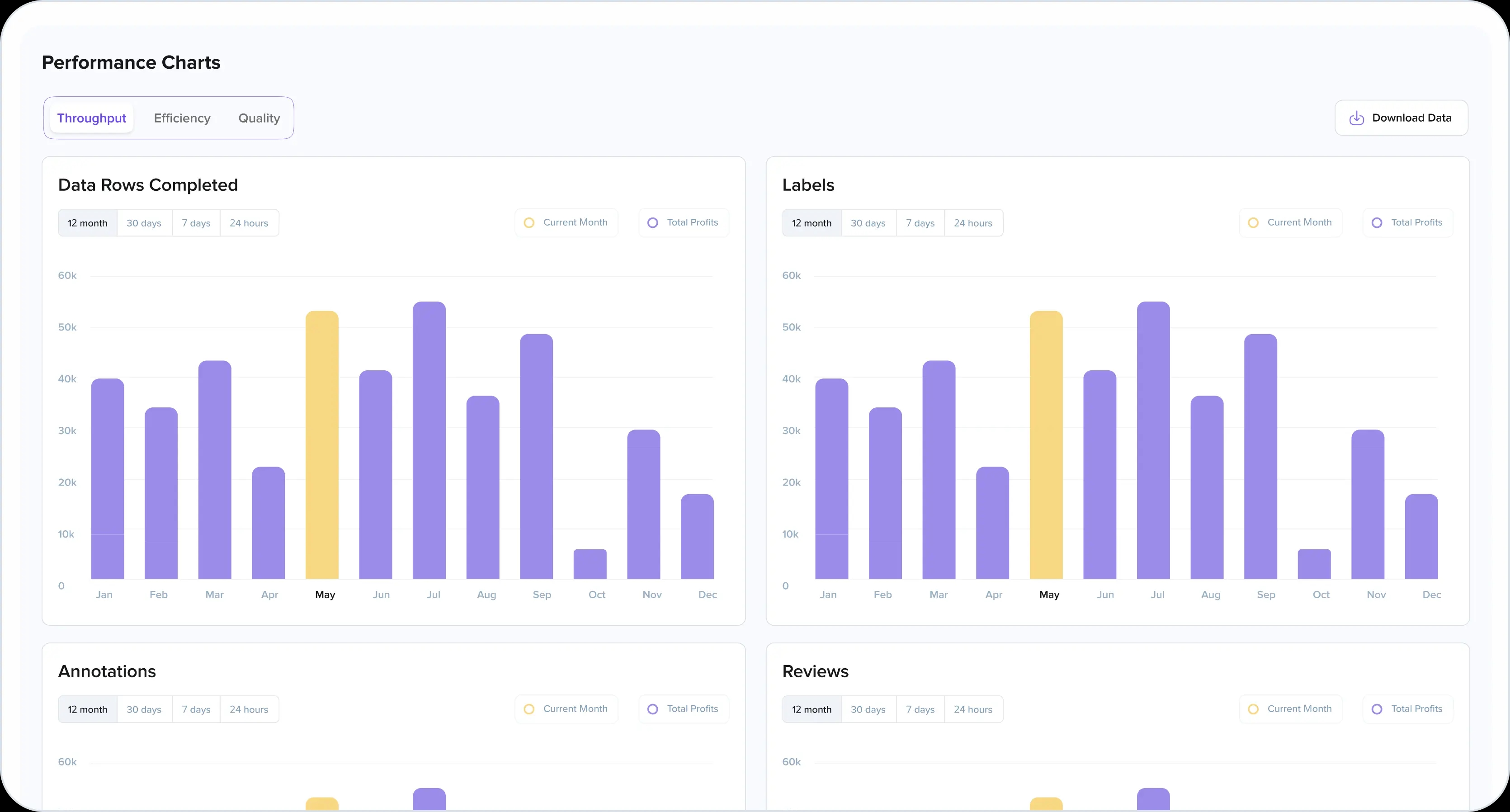Viewport: 1510px width, 812px height.
Task: Click the Dec axis label in Labels chart
Action: tap(1431, 595)
